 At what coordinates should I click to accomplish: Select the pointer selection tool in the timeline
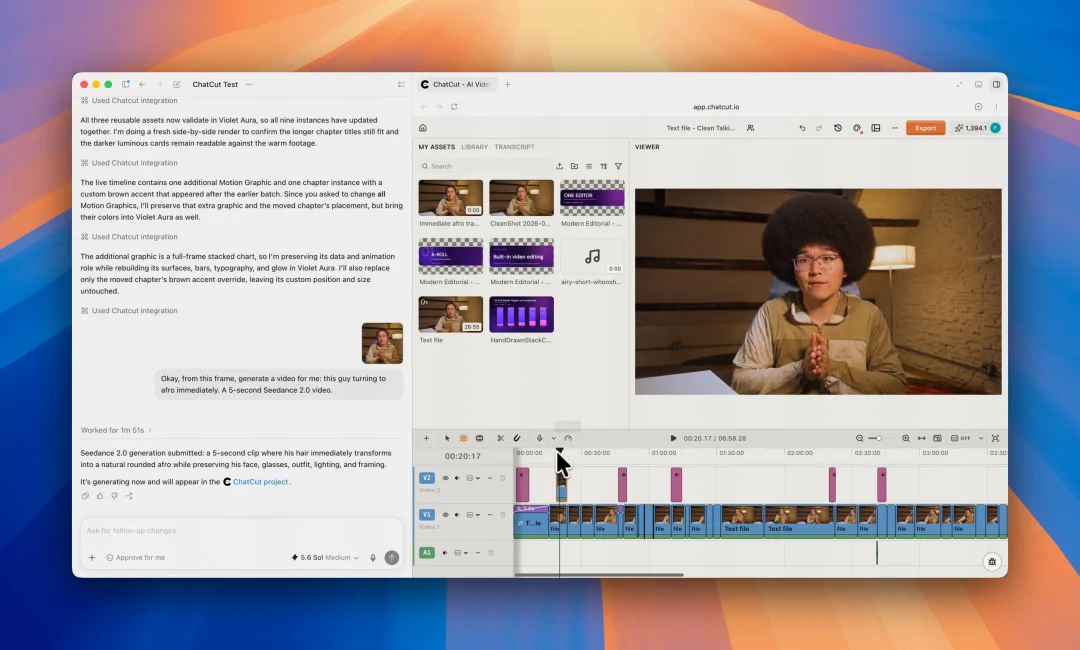click(447, 438)
